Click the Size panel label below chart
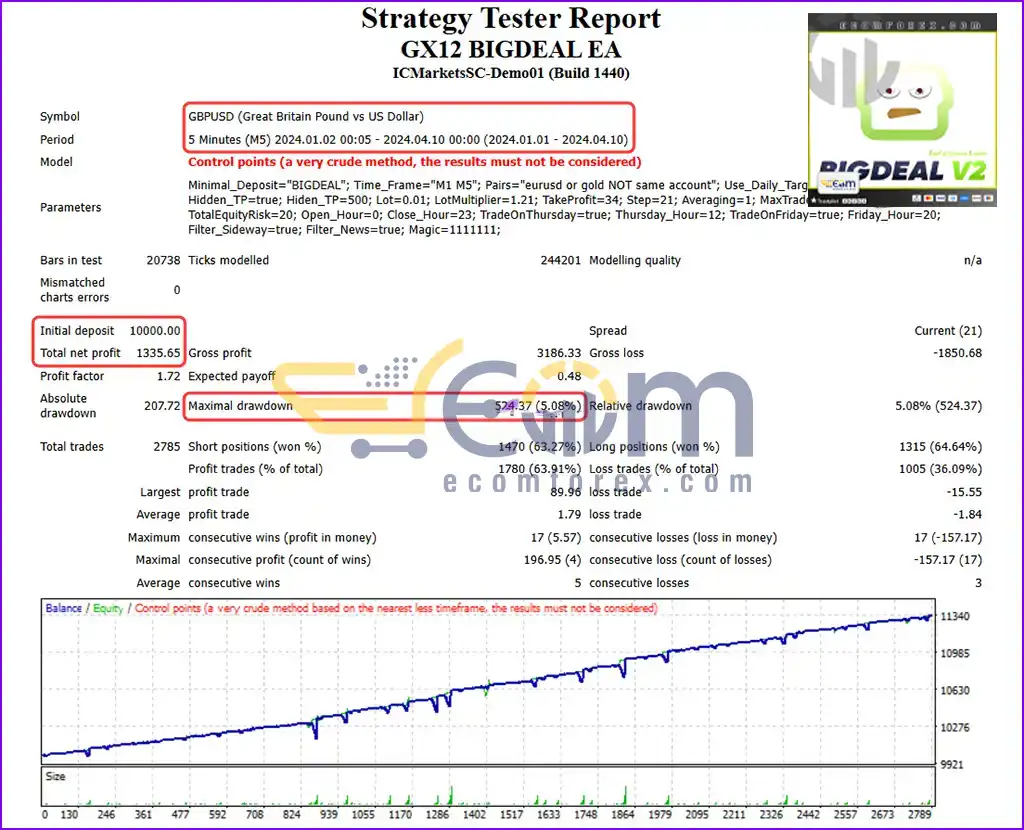 pos(56,776)
